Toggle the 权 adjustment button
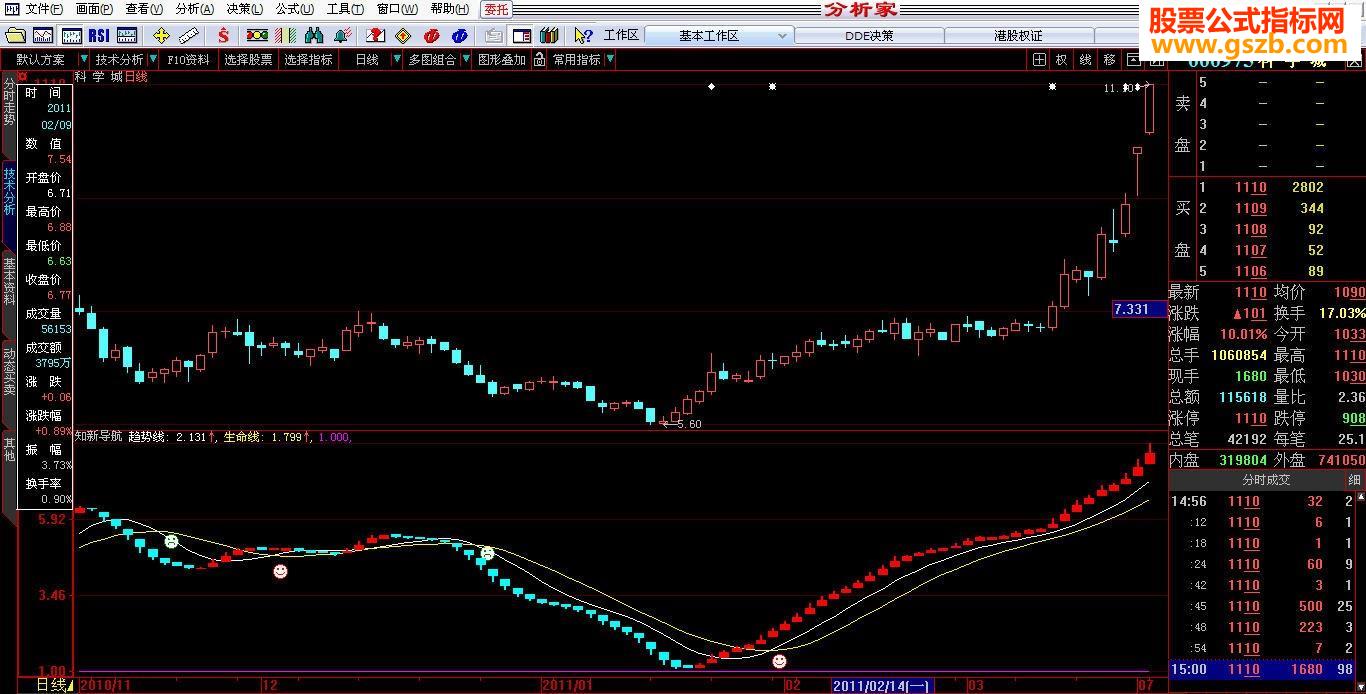1366x694 pixels. [x=1062, y=59]
